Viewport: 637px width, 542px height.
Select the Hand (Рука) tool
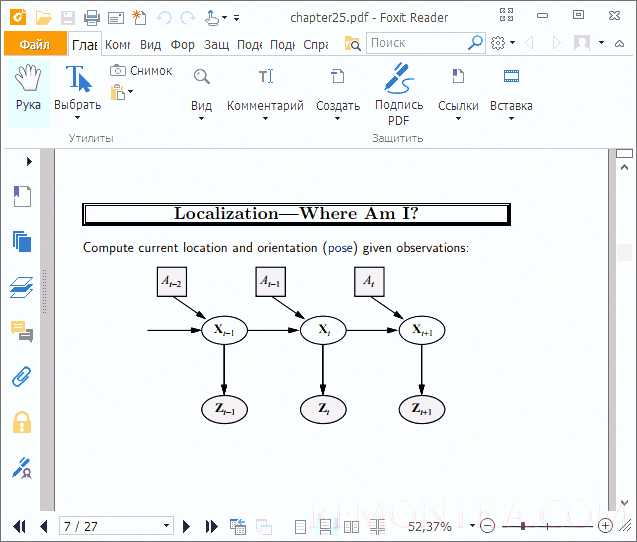click(28, 93)
